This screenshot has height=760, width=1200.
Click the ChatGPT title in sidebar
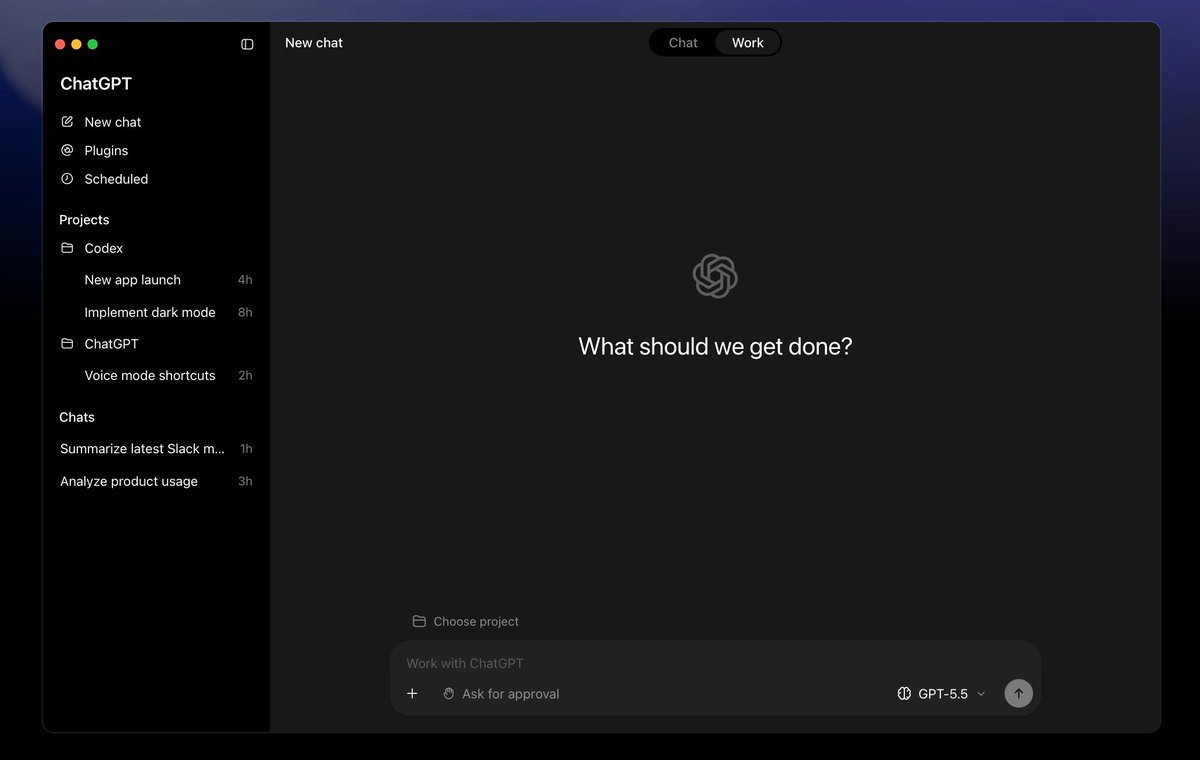pos(96,84)
